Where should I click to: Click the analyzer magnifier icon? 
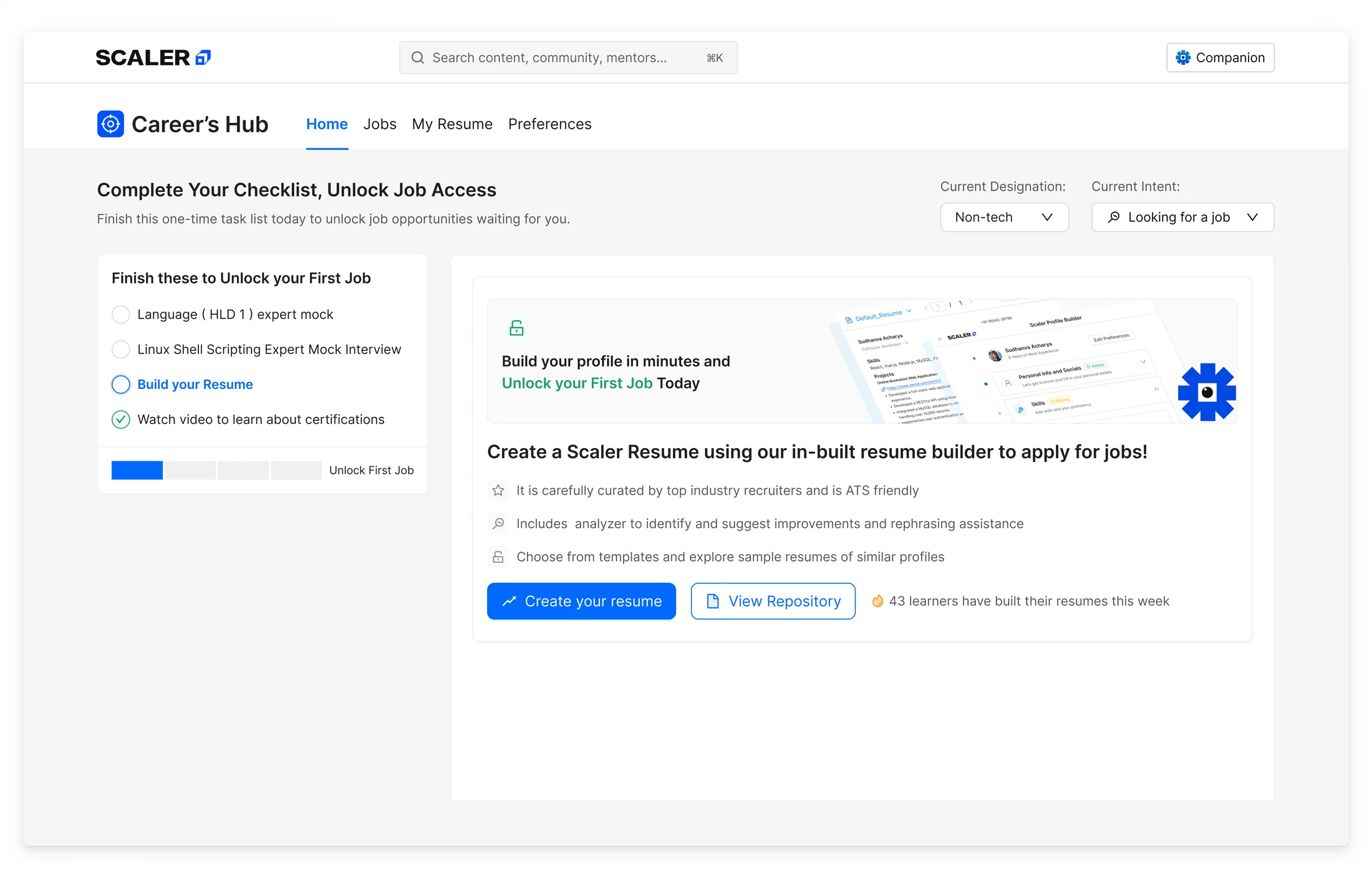(x=498, y=524)
